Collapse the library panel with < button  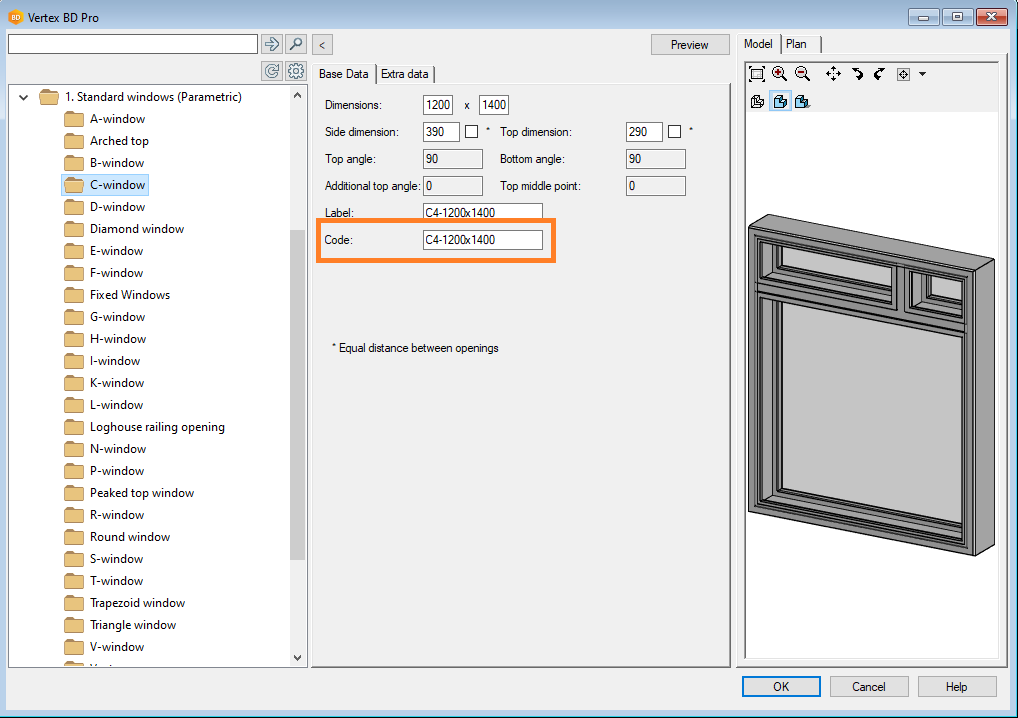(x=322, y=44)
